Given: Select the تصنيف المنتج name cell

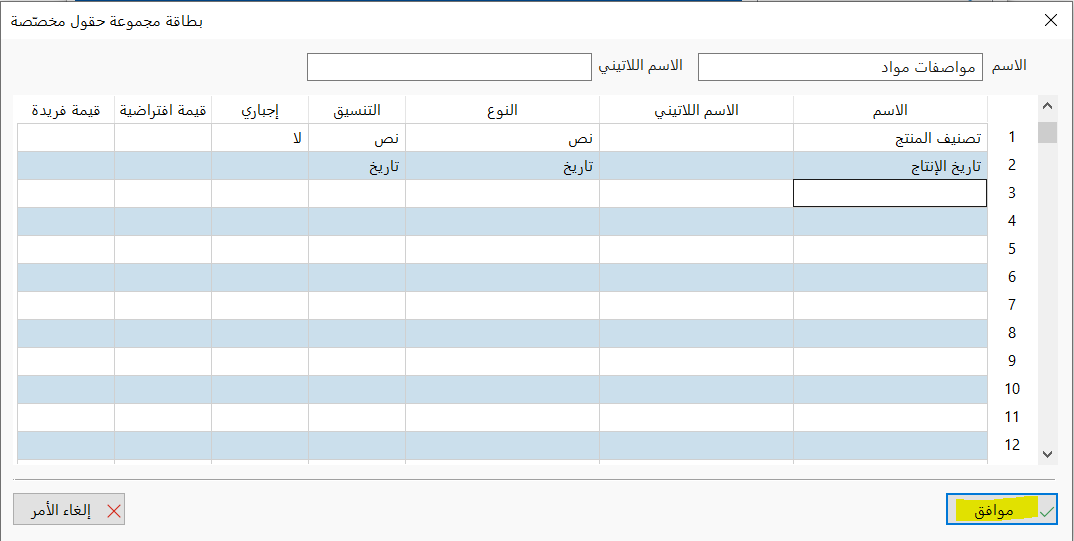Looking at the screenshot, I should coord(890,138).
